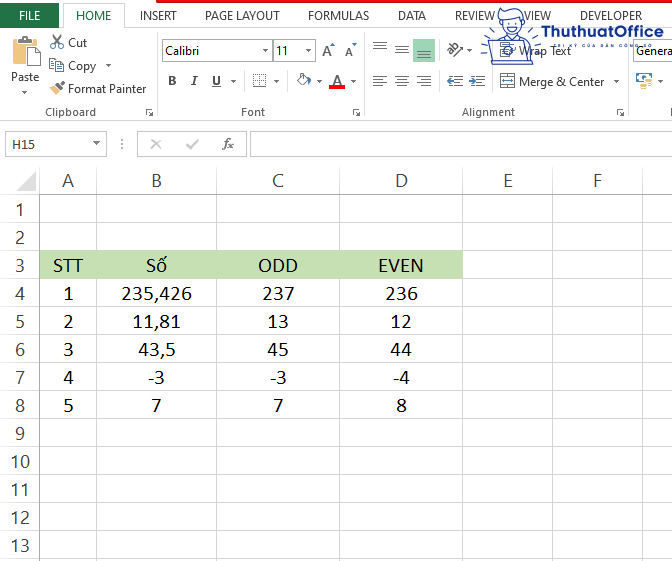
Task: Apply cell borders with the Borders icon
Action: point(259,81)
